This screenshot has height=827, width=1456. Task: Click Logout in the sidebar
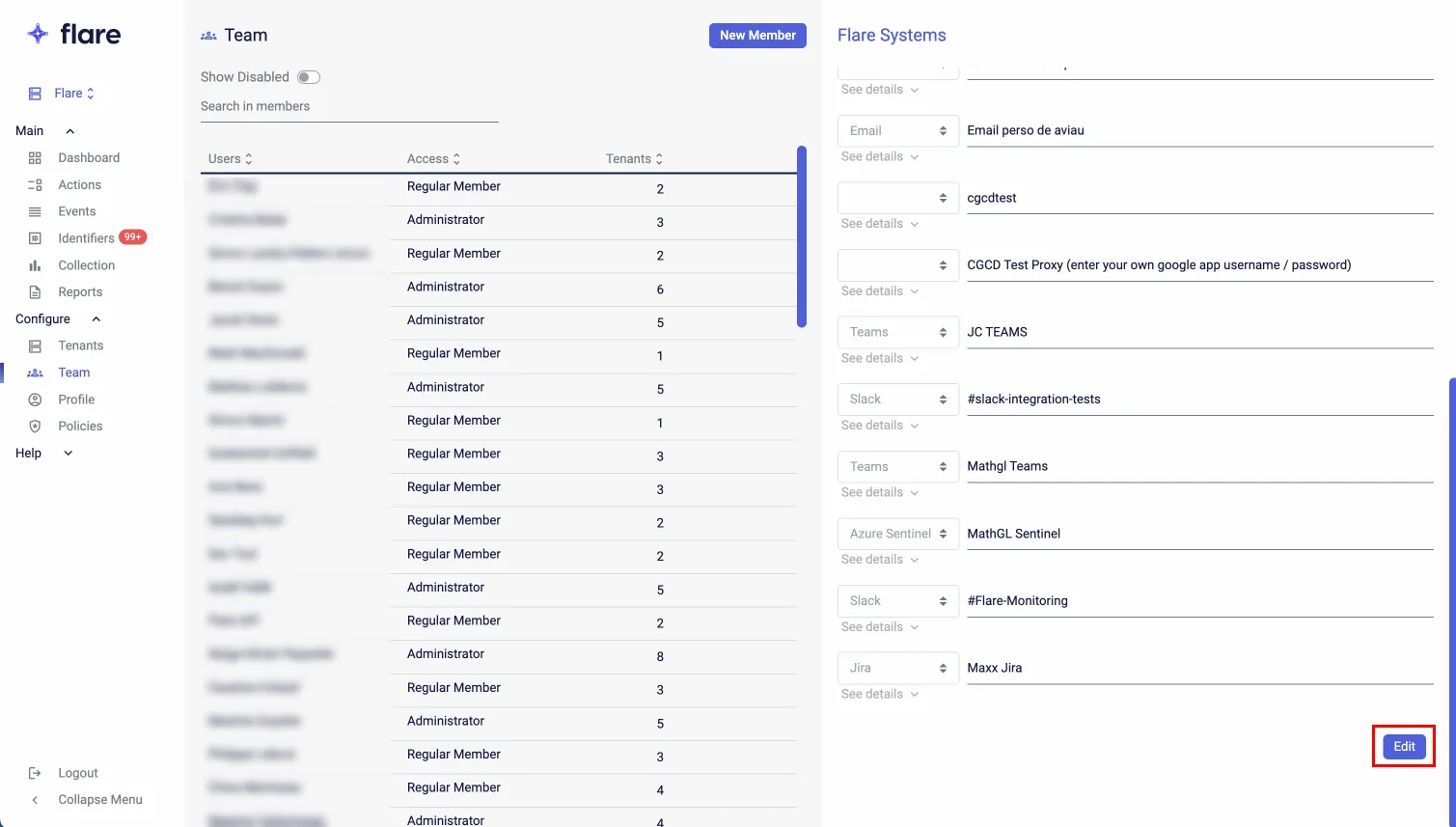78,773
